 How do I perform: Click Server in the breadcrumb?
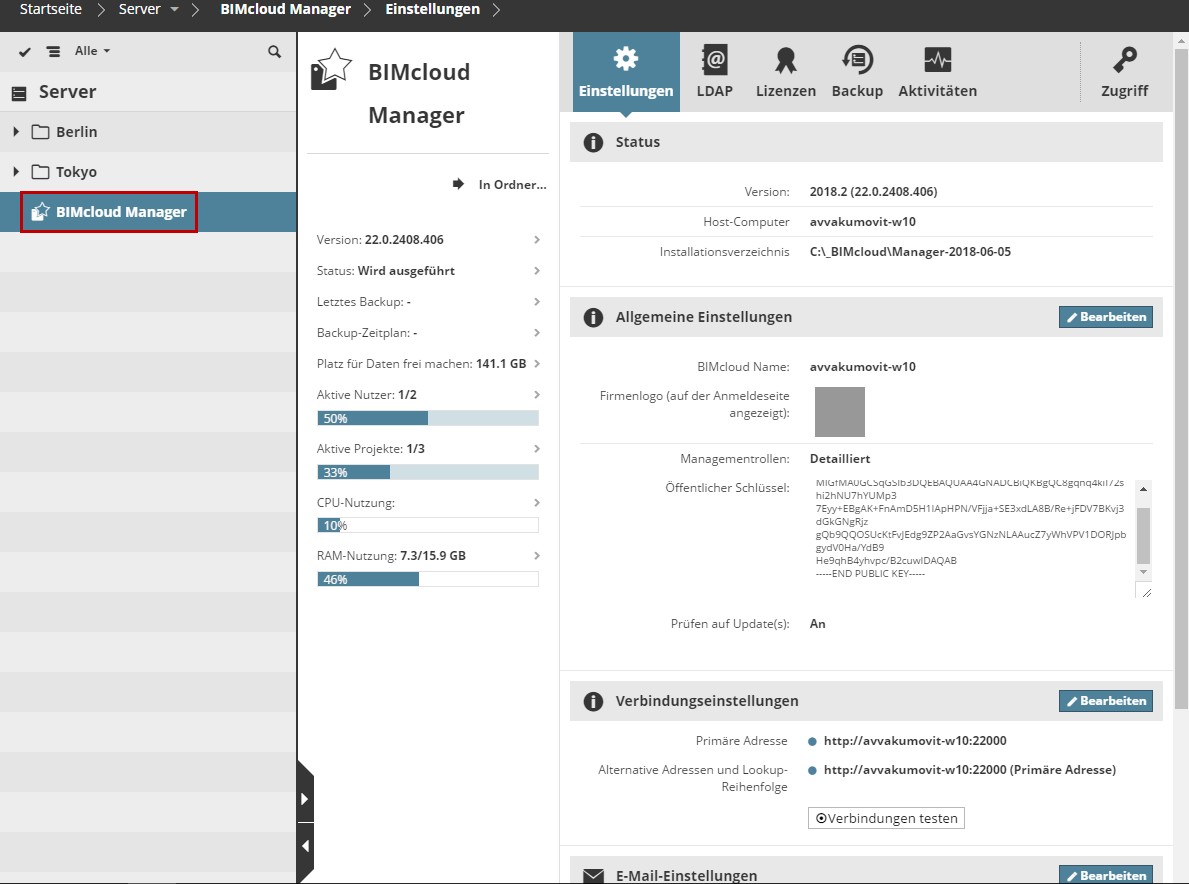[x=140, y=10]
